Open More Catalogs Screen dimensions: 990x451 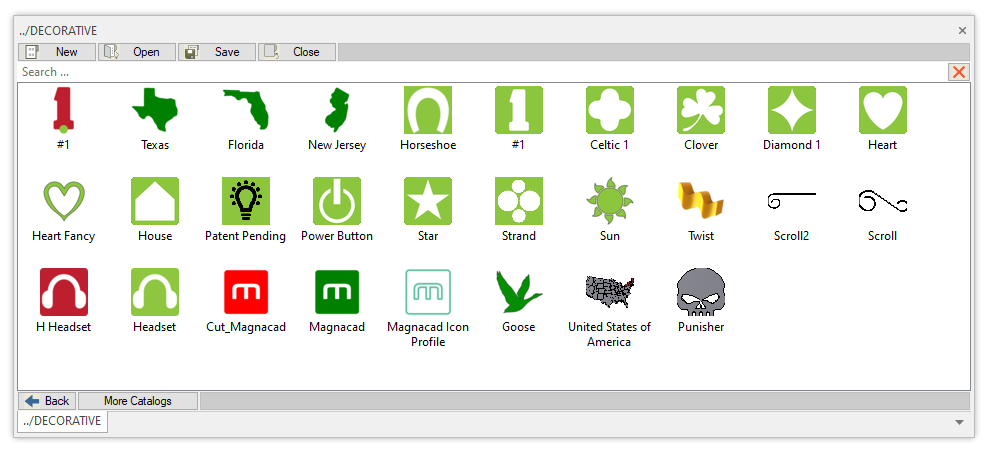[137, 401]
